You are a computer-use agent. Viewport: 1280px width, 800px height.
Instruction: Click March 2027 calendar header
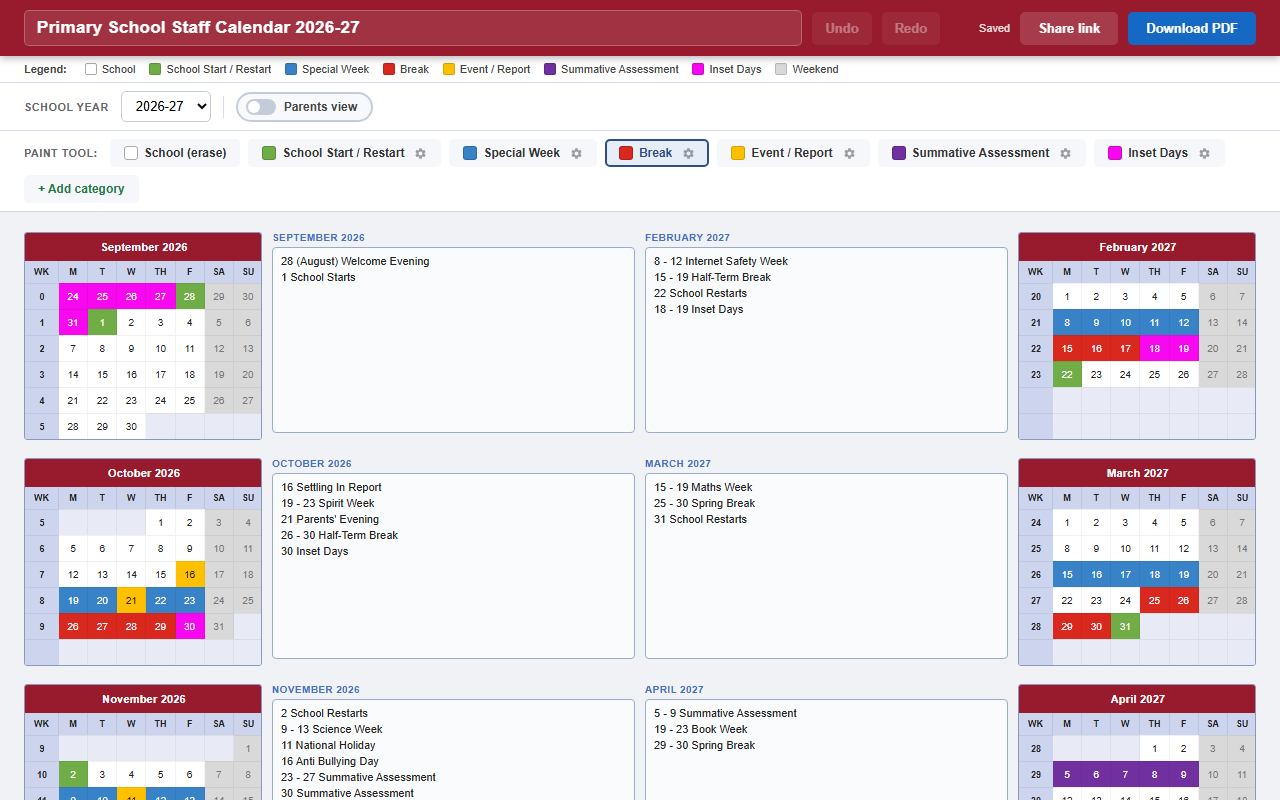click(1137, 473)
